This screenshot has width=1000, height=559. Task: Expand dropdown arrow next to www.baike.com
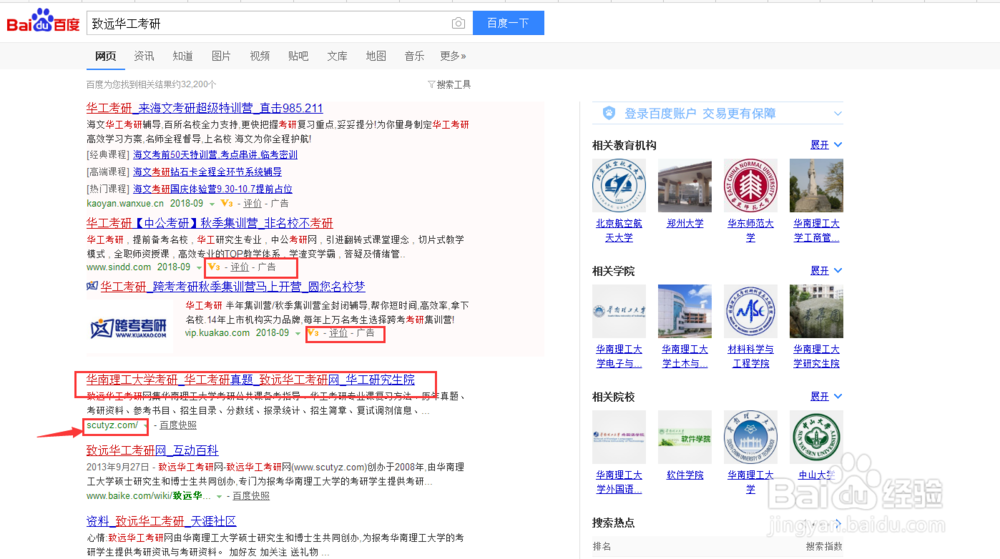coord(219,497)
